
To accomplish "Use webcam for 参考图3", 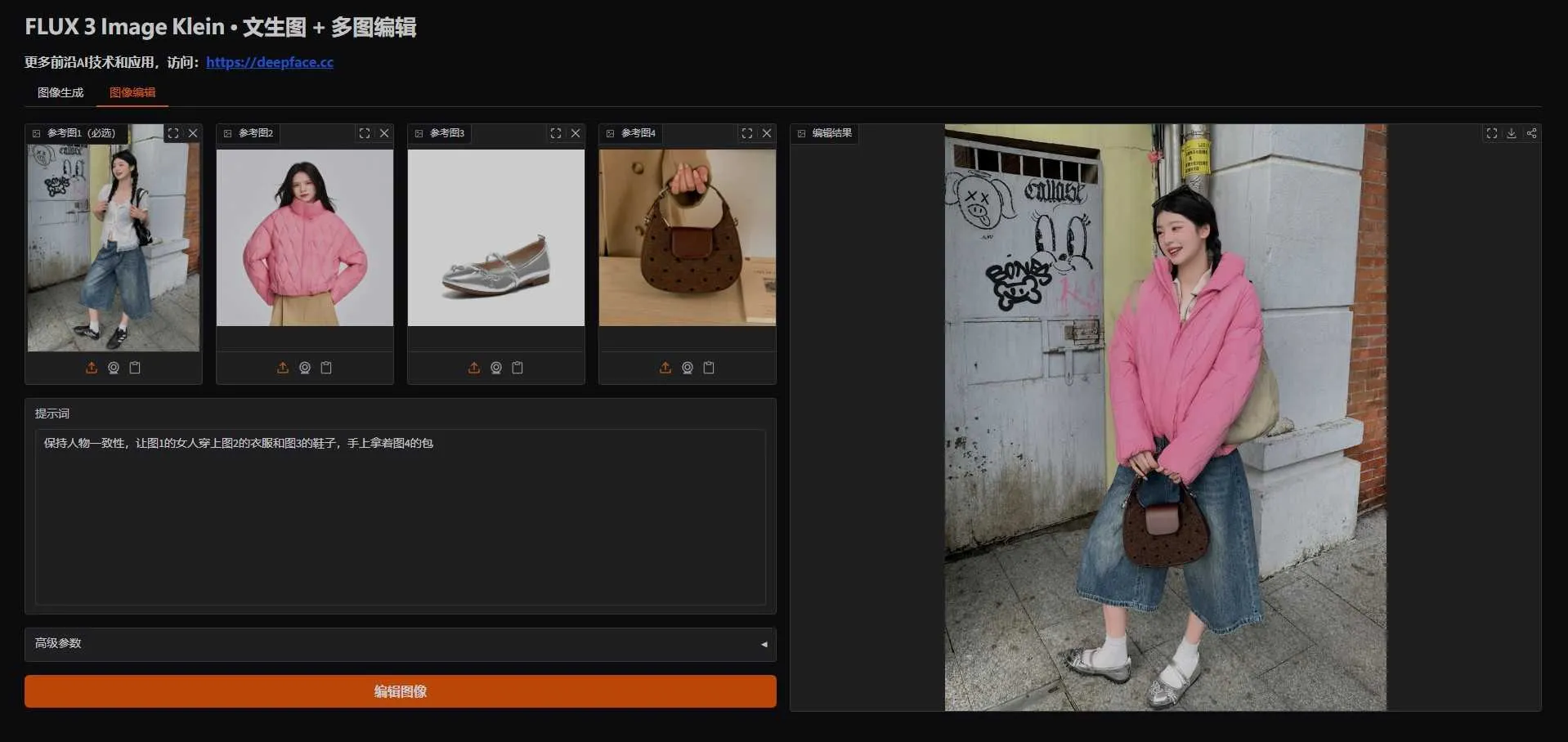I will coord(496,368).
